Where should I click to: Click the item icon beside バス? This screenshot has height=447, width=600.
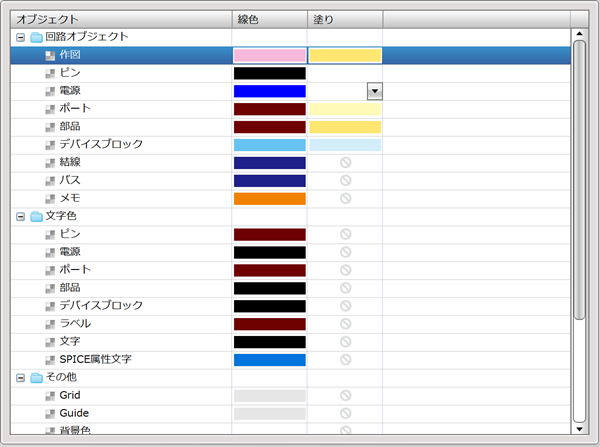(x=50, y=181)
